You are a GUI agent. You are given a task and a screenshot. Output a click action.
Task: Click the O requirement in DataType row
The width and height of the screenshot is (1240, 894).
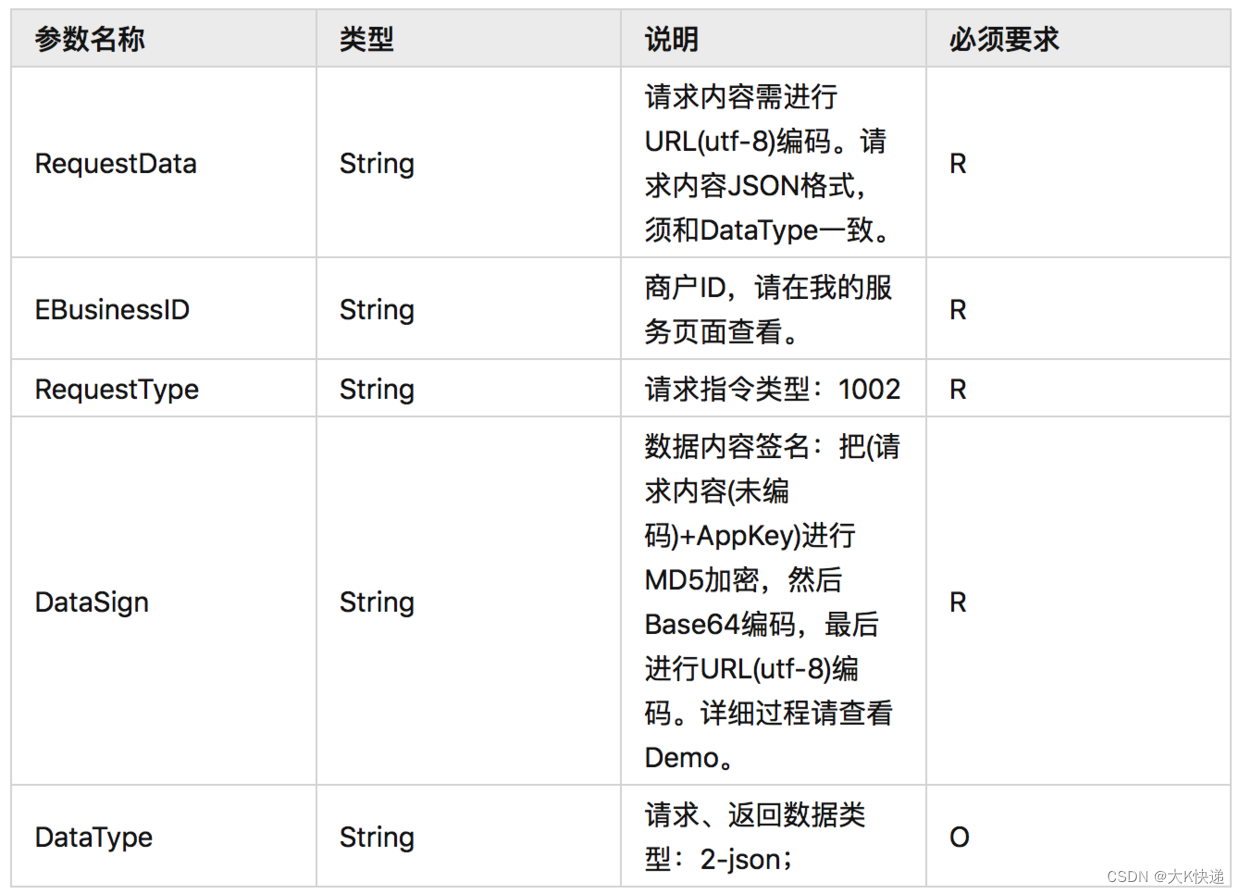coord(958,837)
